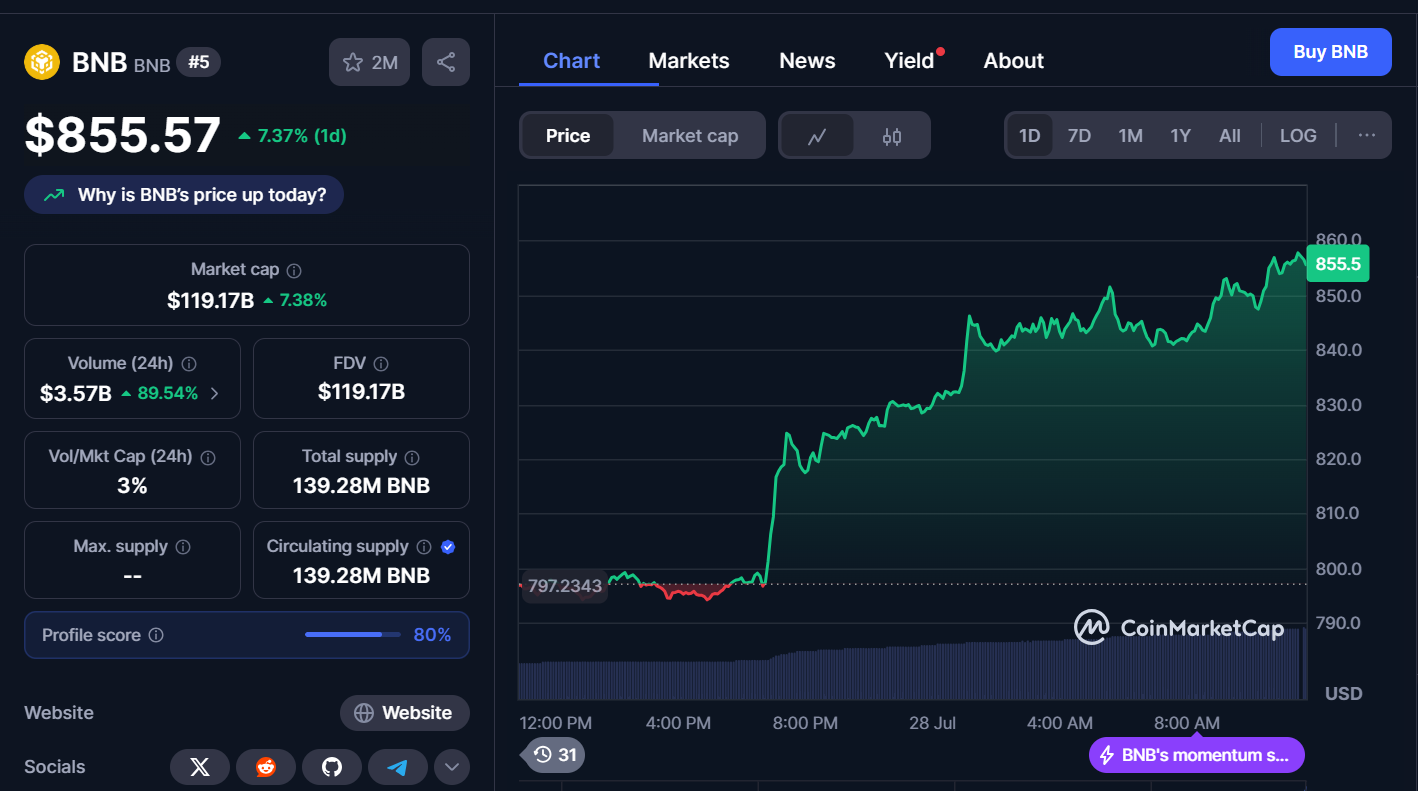Click the 7.37% (1d) change text

click(302, 136)
